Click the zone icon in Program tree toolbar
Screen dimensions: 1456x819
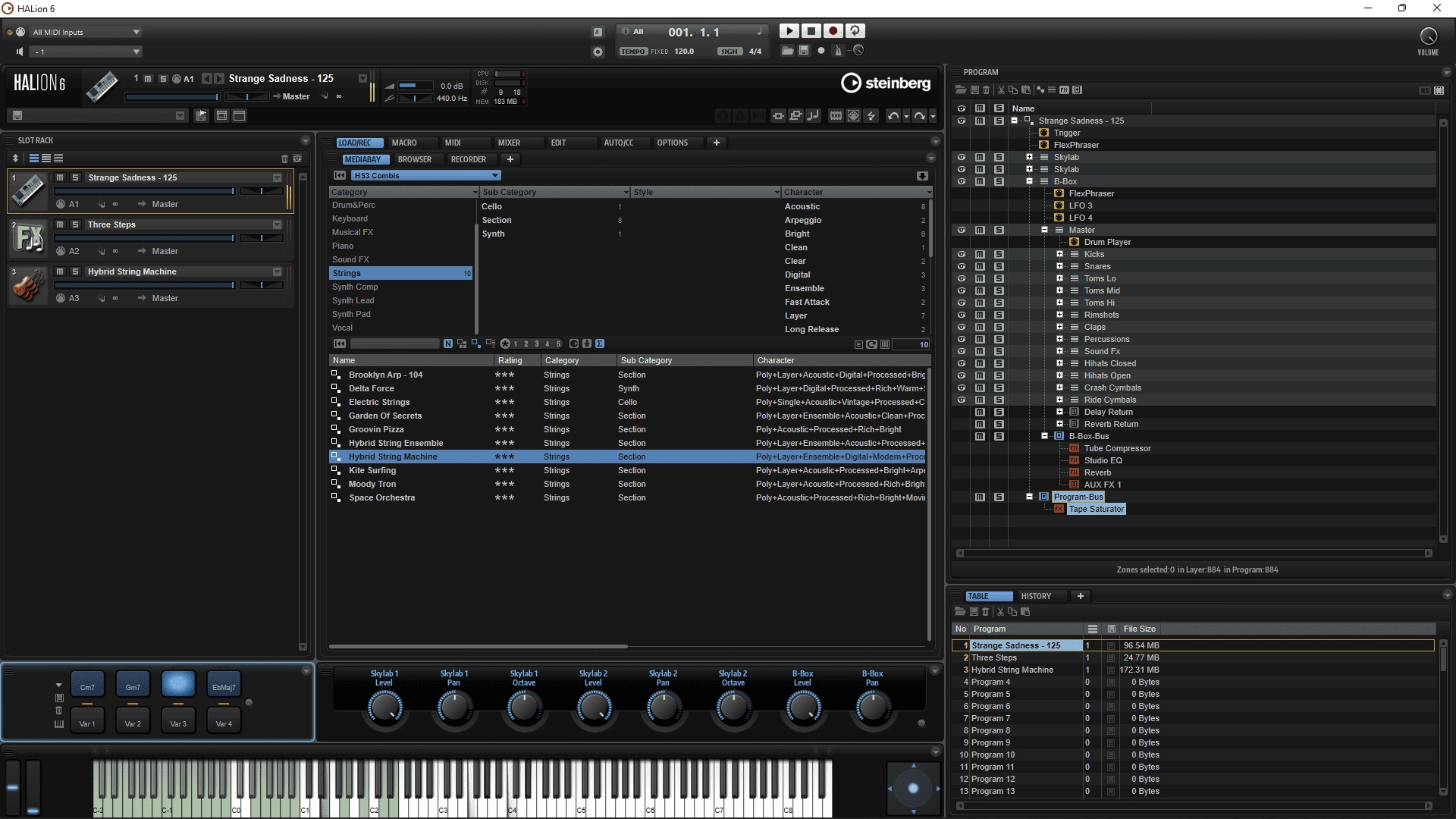[1040, 90]
